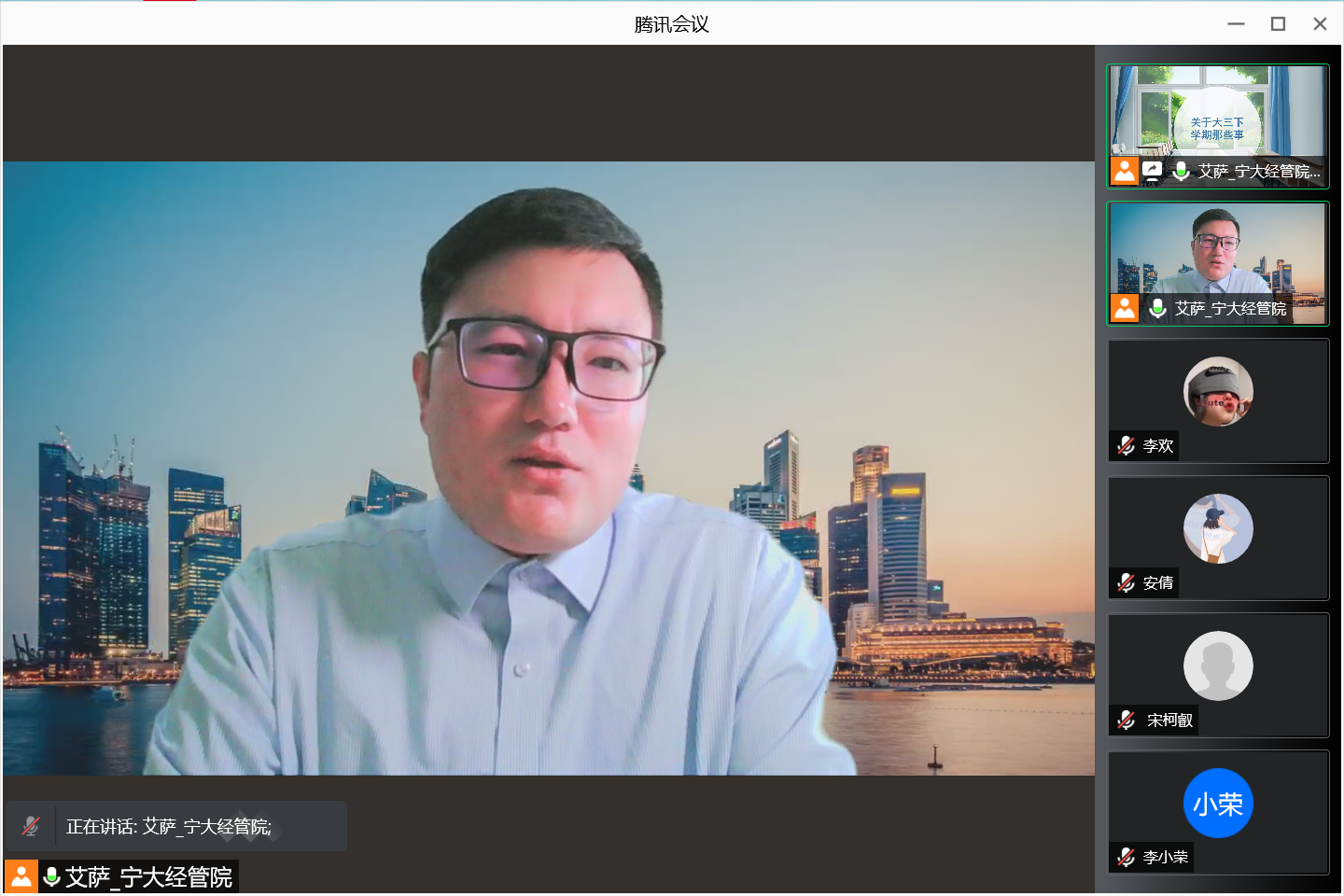Click 李欢's profile avatar
The width and height of the screenshot is (1344, 896).
(1218, 392)
